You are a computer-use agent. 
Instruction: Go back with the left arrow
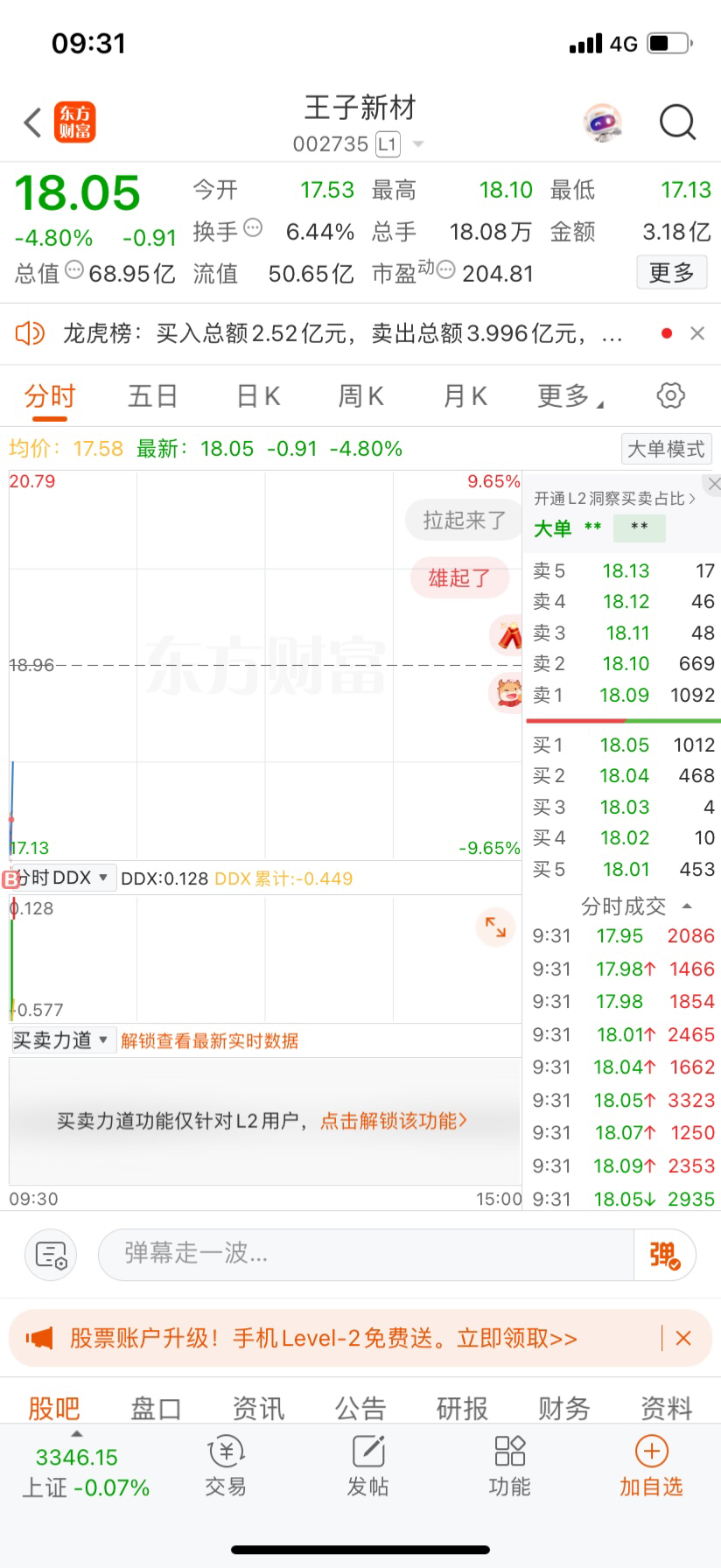(x=32, y=122)
